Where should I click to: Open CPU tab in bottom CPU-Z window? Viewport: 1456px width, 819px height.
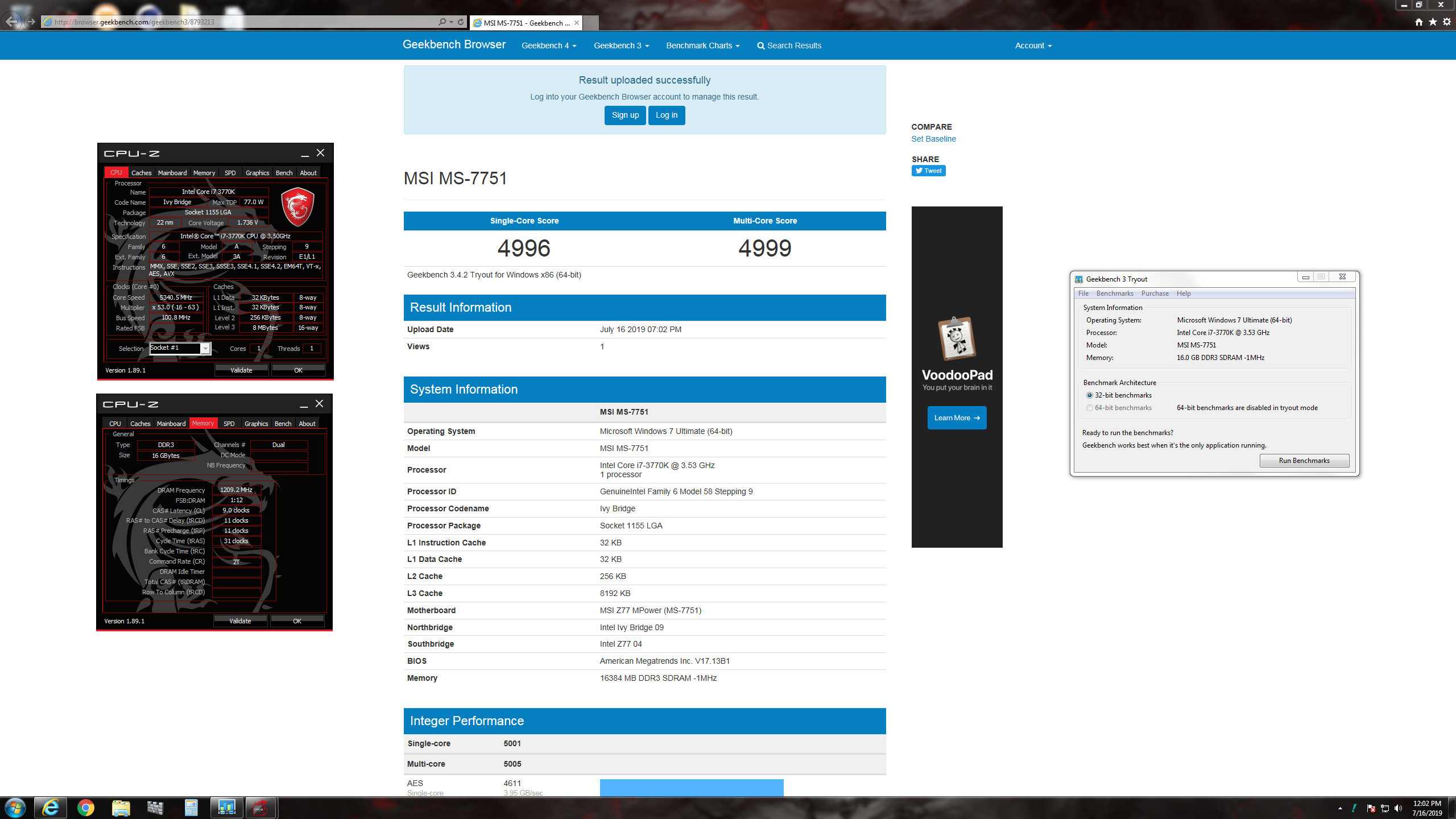point(115,423)
